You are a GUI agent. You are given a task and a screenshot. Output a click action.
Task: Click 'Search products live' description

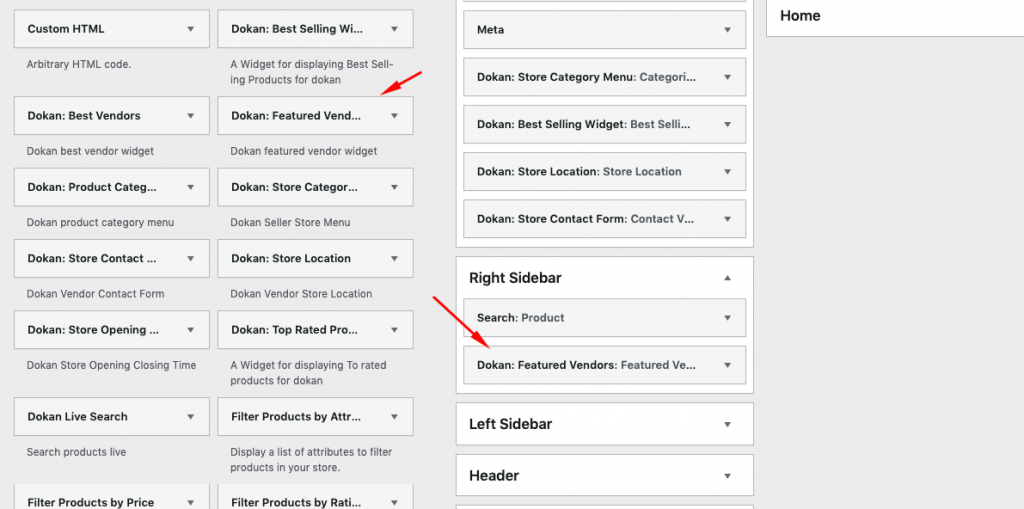(x=76, y=452)
